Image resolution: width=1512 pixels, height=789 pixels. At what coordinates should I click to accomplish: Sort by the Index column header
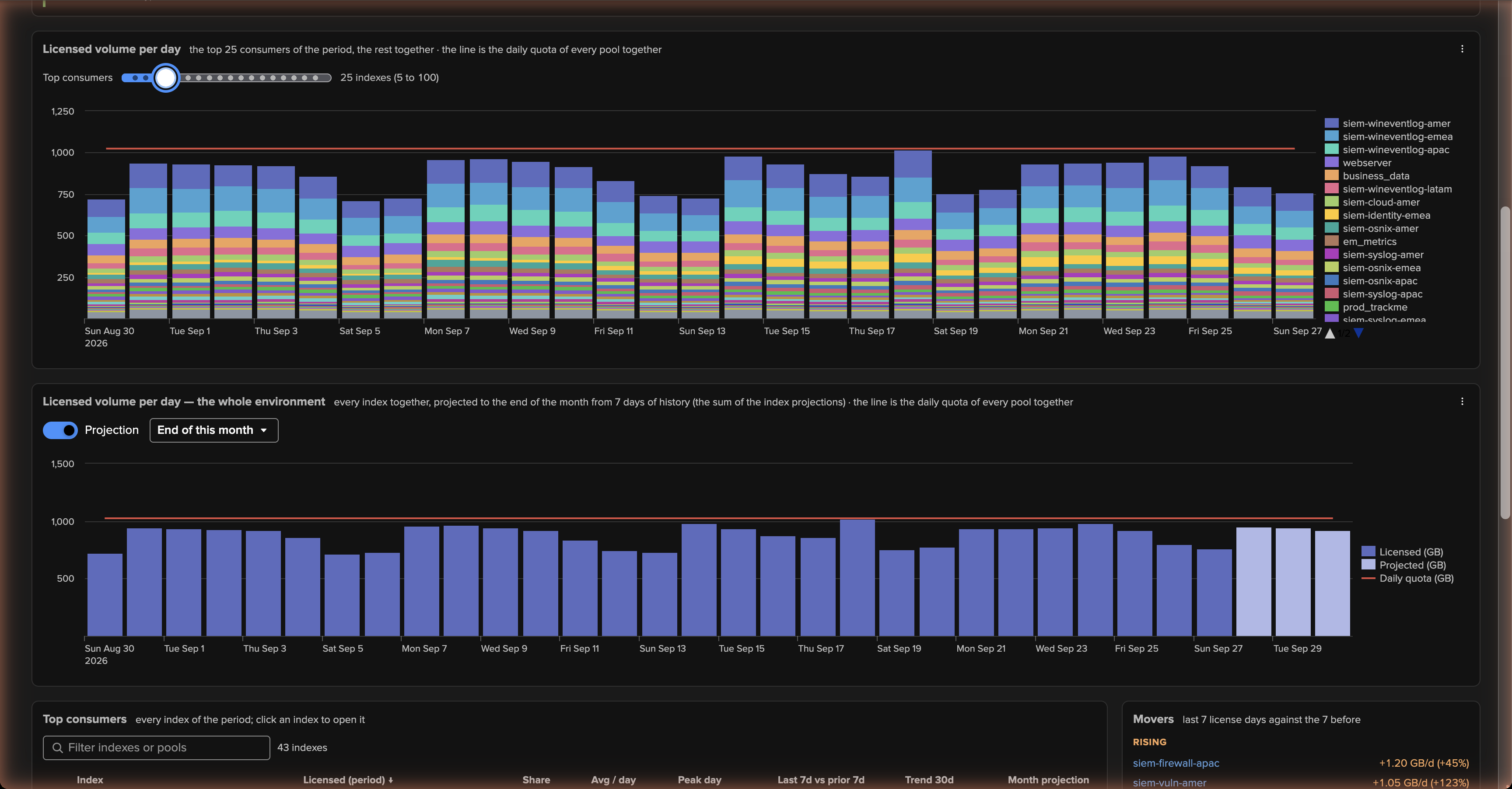tap(90, 780)
